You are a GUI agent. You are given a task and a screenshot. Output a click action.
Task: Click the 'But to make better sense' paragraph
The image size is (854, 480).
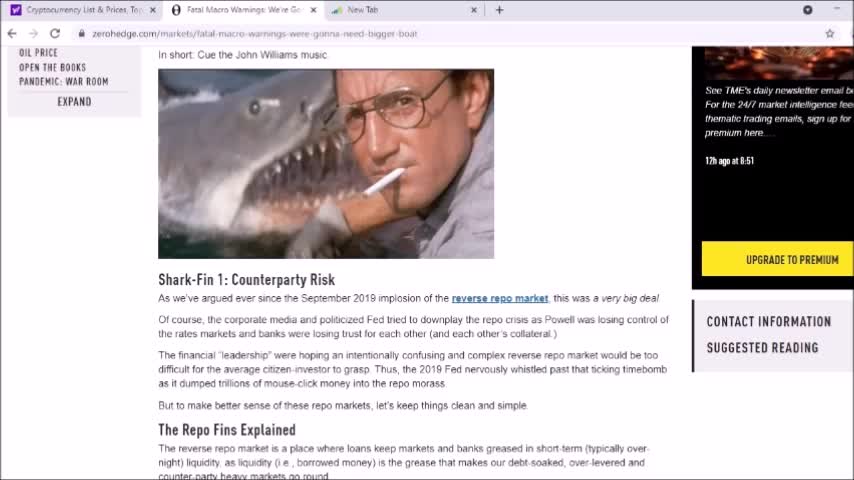coord(343,406)
